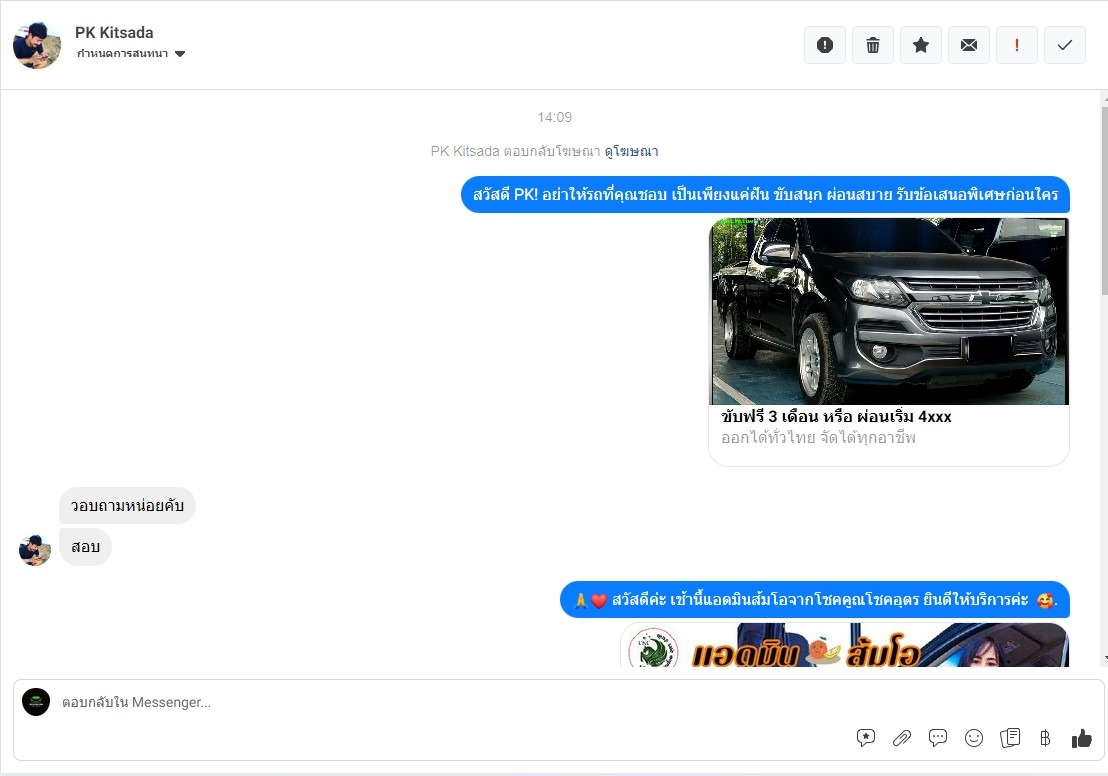The height and width of the screenshot is (776, 1108).
Task: Open PK Kitsada's profile name in header
Action: pyautogui.click(x=114, y=33)
